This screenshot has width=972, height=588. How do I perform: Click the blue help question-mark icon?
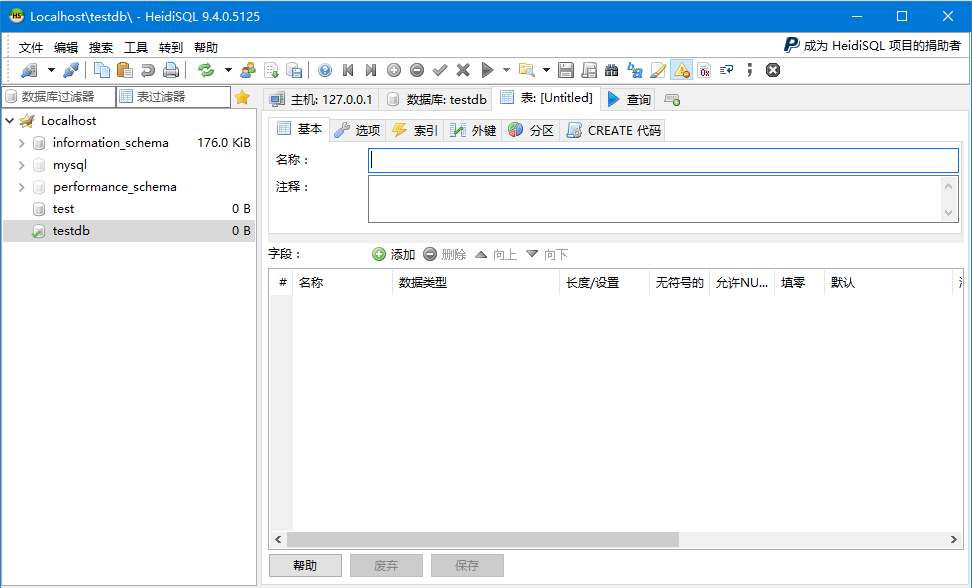tap(325, 70)
